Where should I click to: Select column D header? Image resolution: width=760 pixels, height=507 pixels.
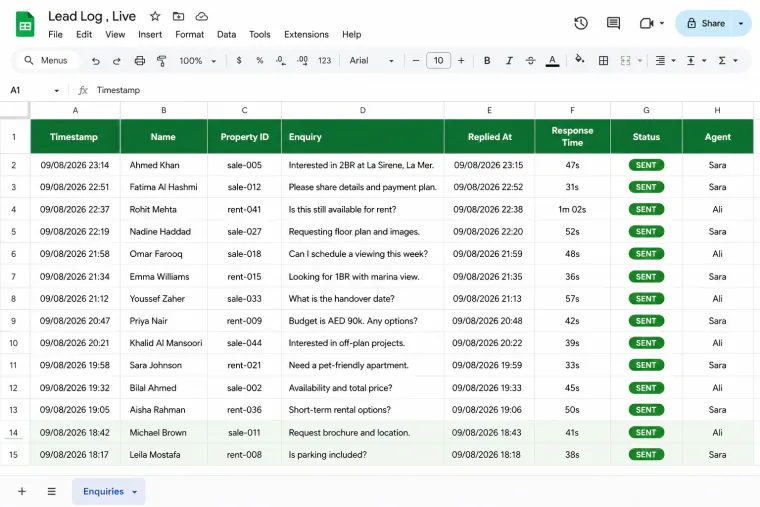pyautogui.click(x=363, y=111)
